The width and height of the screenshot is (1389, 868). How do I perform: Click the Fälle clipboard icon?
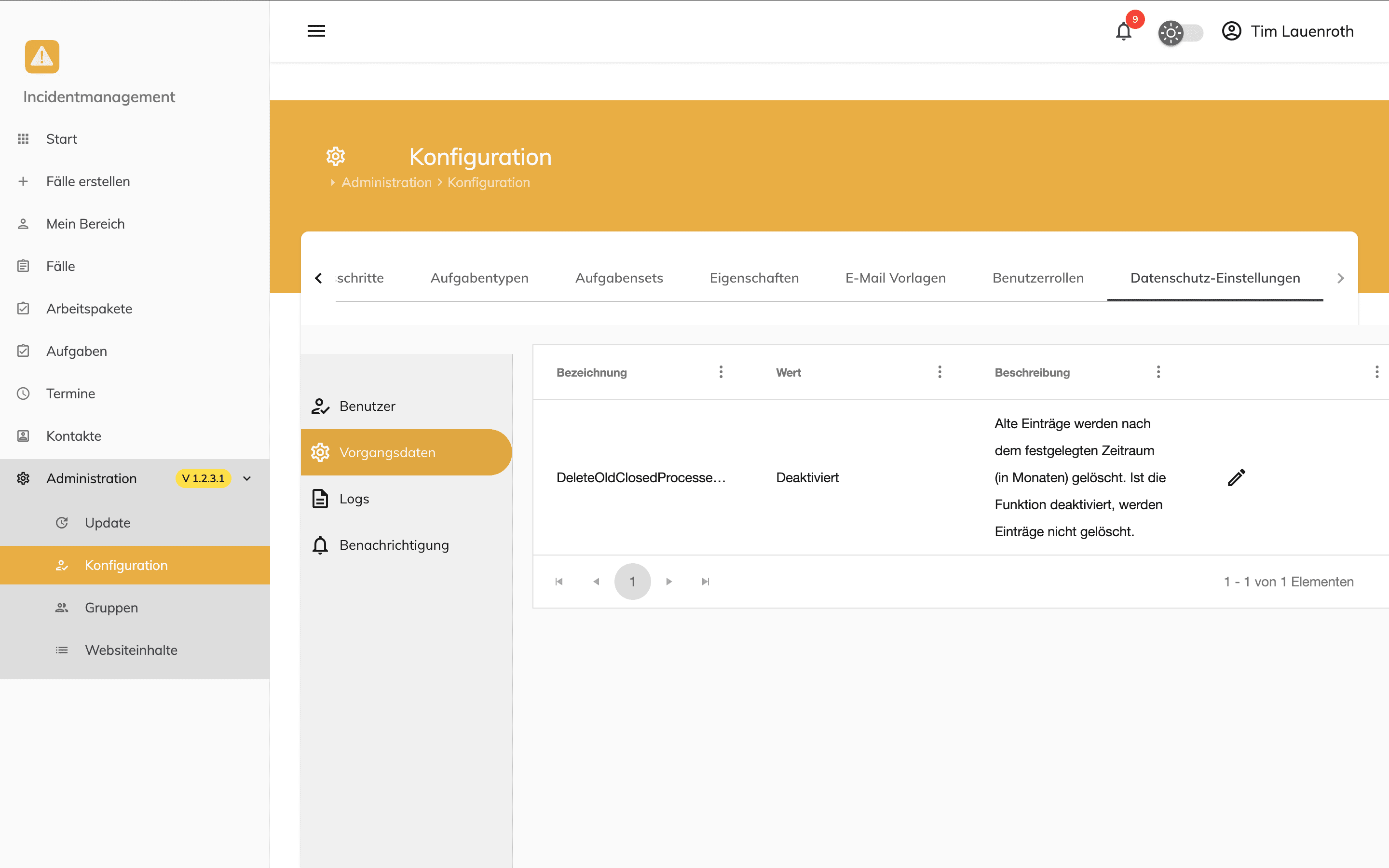(x=23, y=266)
